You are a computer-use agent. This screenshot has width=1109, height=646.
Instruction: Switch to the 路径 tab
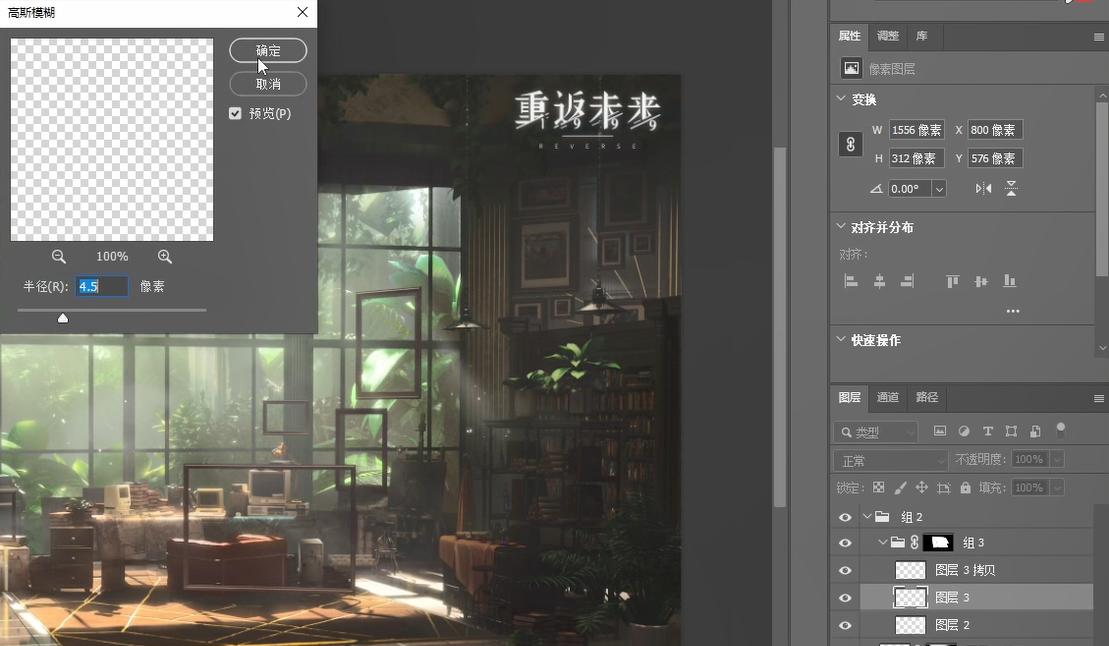tap(927, 397)
